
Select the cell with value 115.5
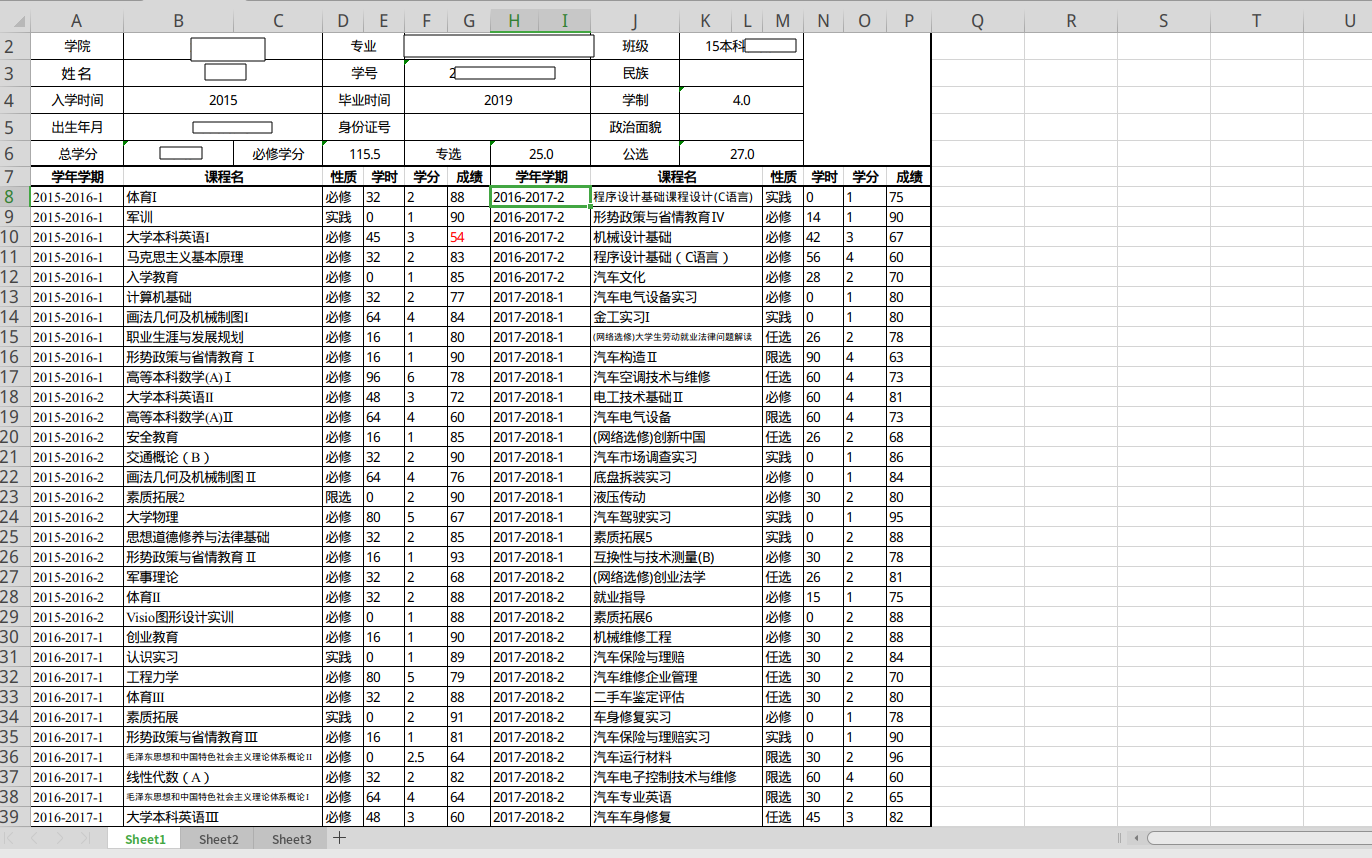[363, 154]
